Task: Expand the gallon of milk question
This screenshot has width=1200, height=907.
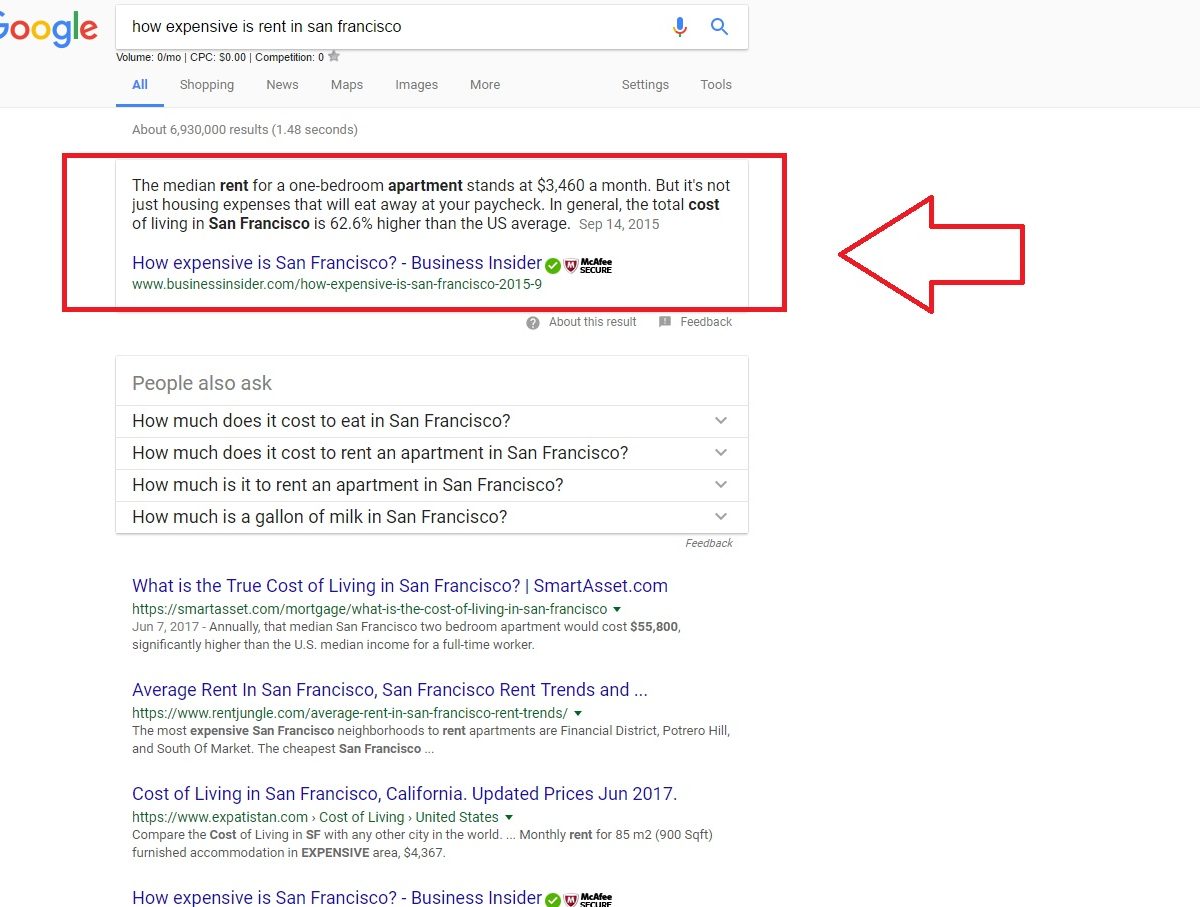Action: pyautogui.click(x=432, y=517)
